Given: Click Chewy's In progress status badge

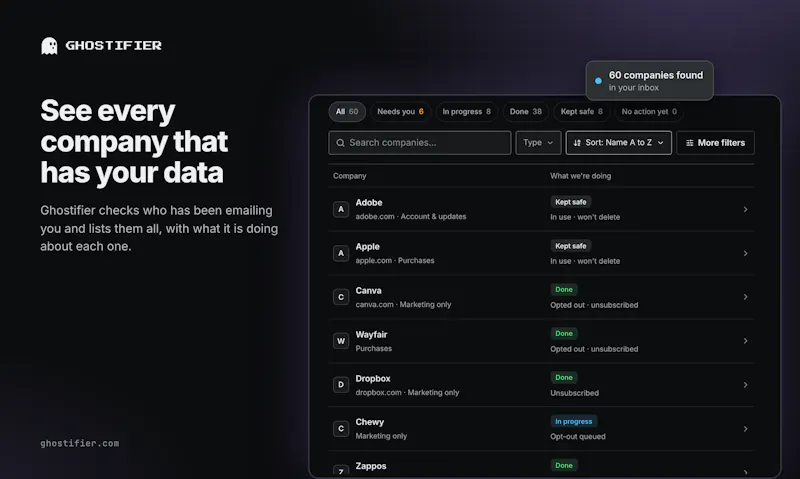Looking at the screenshot, I should tap(573, 421).
